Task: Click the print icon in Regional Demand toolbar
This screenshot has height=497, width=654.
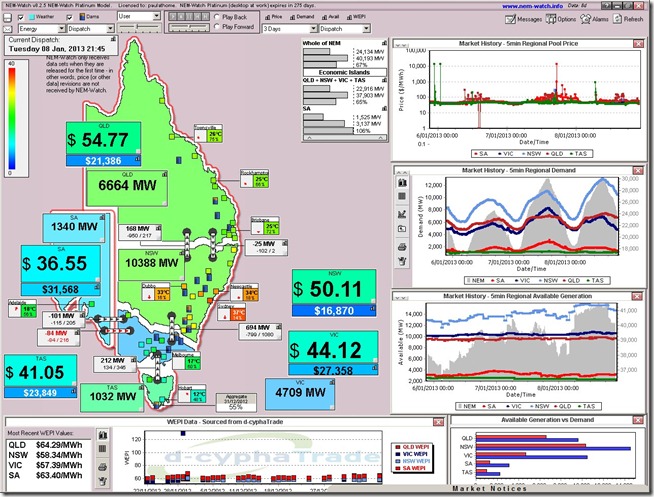Action: pos(402,247)
